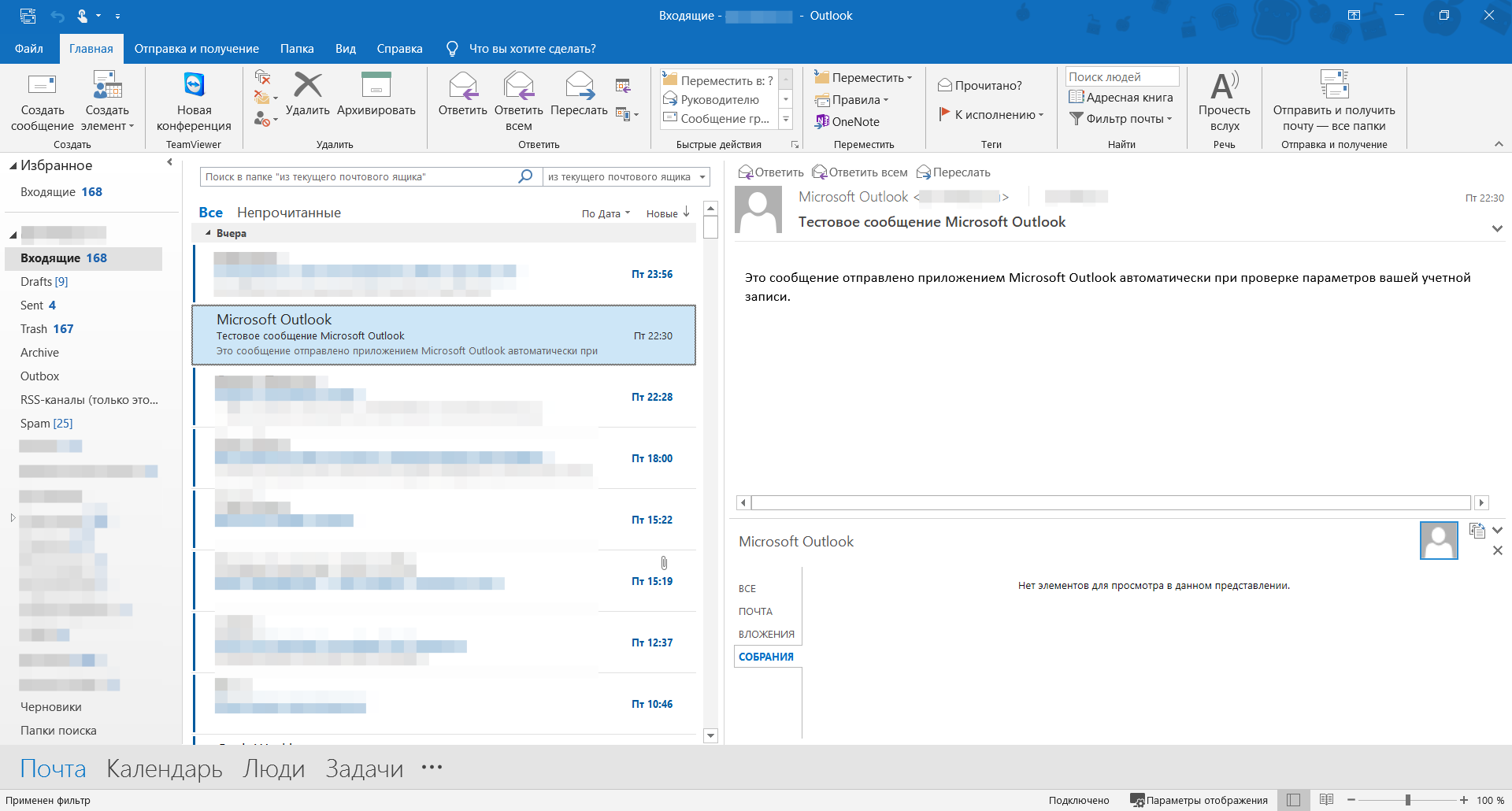Click the message list scrollbar down arrow

click(x=710, y=735)
